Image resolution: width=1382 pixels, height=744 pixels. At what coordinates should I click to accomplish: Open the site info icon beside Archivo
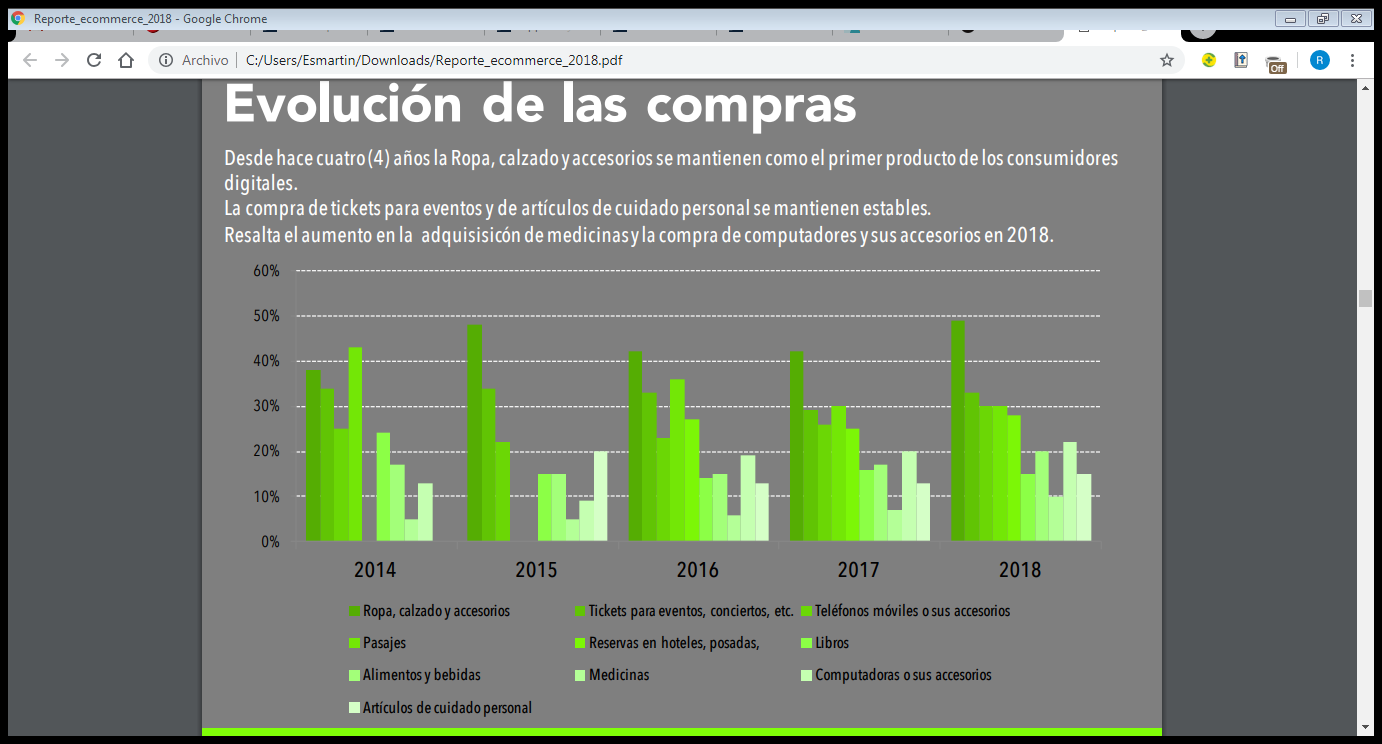tap(166, 60)
